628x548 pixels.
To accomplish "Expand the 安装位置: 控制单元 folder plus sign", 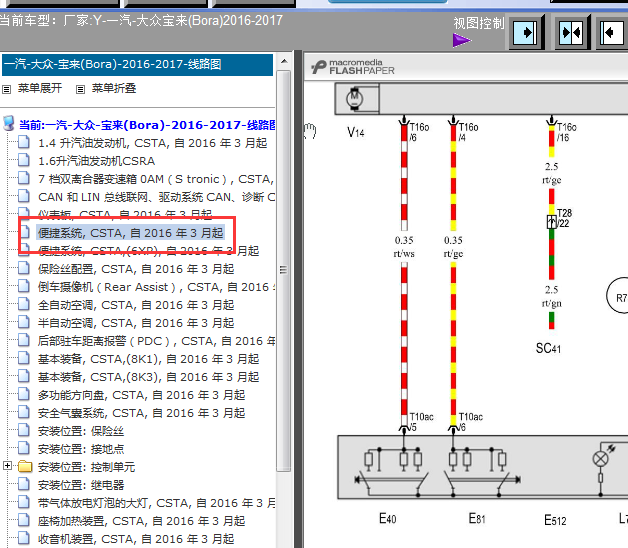I will click(x=7, y=465).
